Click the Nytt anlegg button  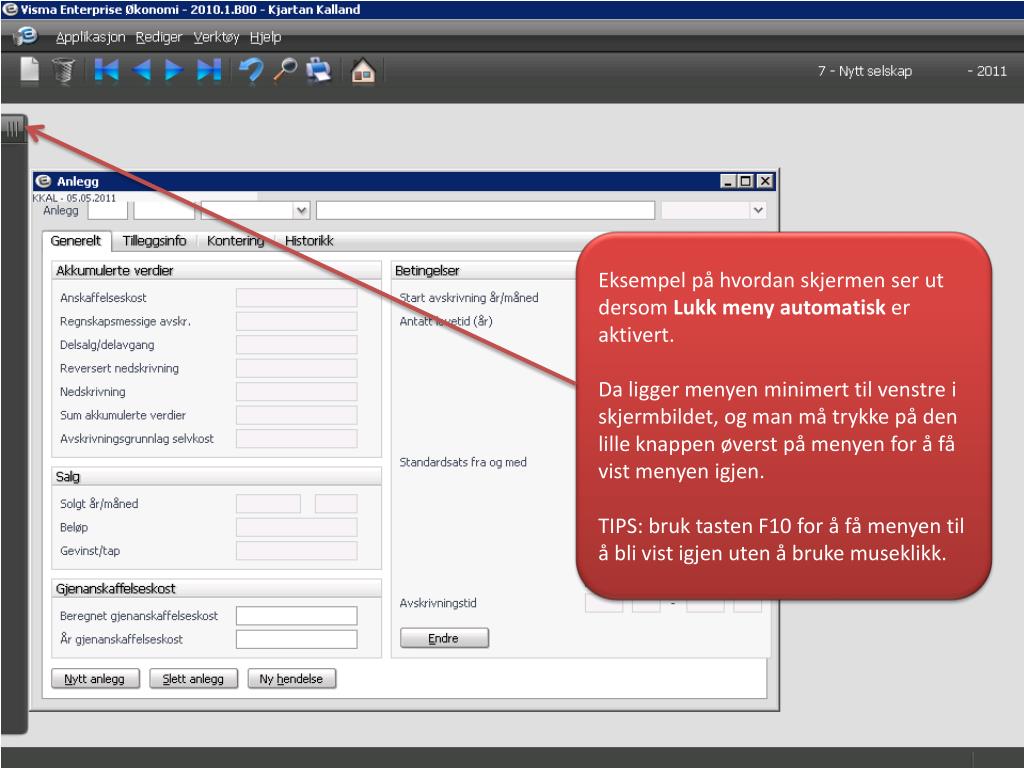[95, 679]
